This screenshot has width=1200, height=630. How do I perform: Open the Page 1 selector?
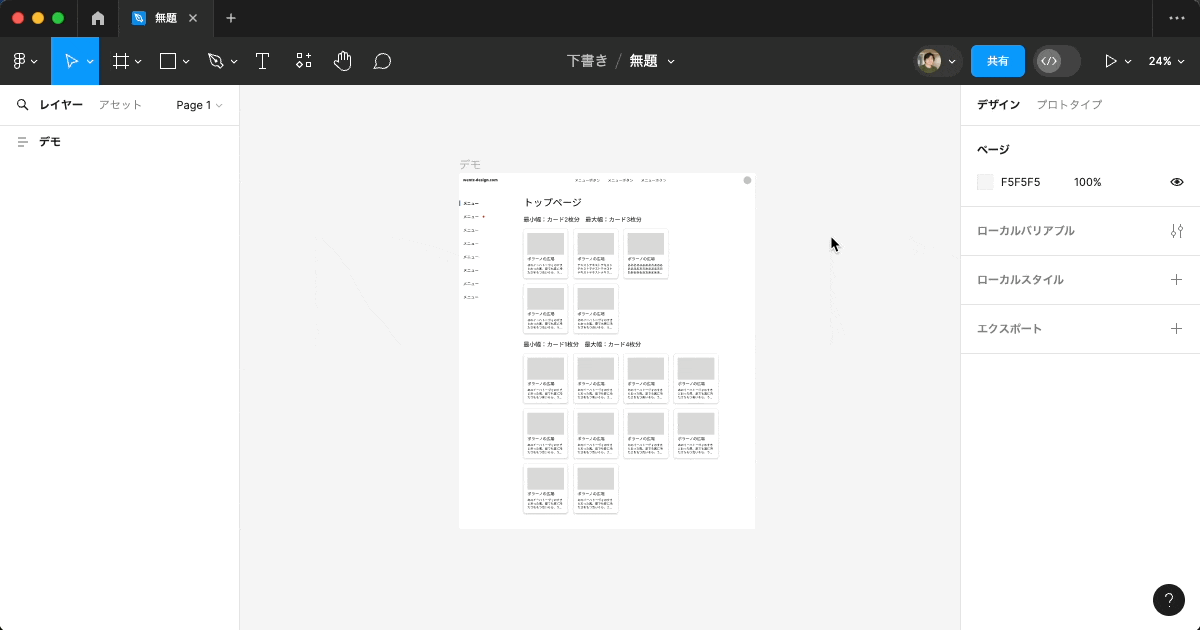click(x=198, y=104)
